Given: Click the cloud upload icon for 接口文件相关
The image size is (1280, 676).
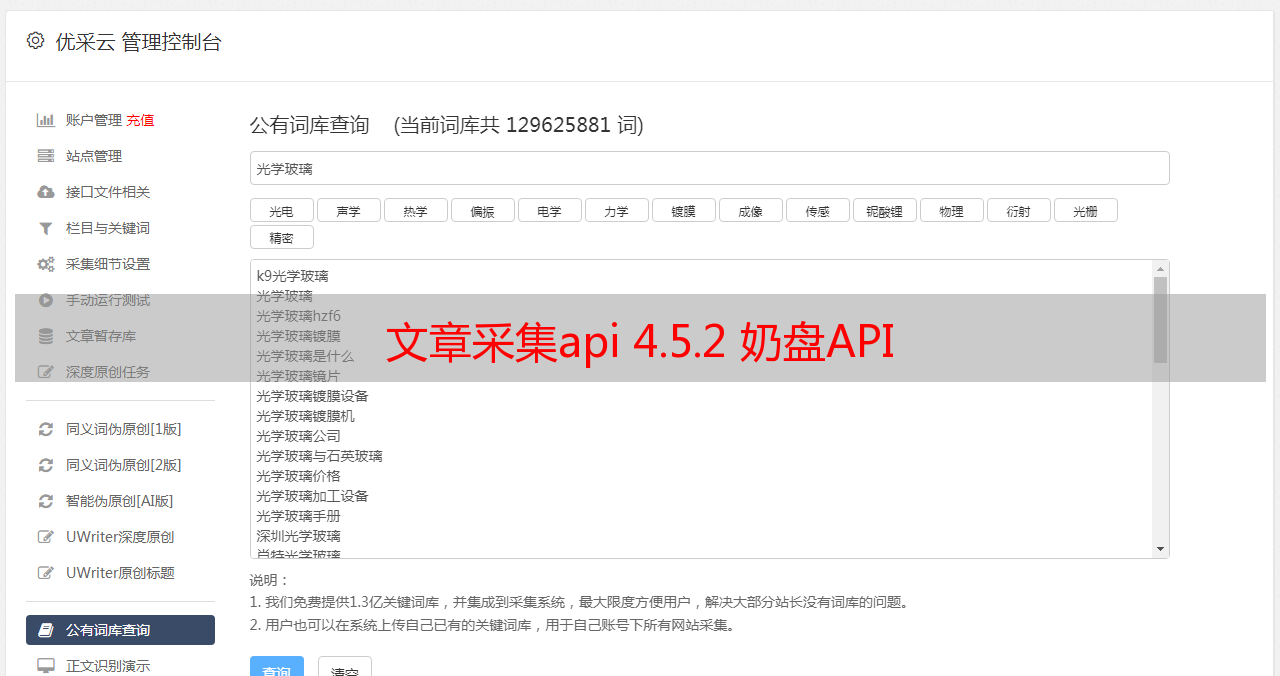Looking at the screenshot, I should click(46, 192).
